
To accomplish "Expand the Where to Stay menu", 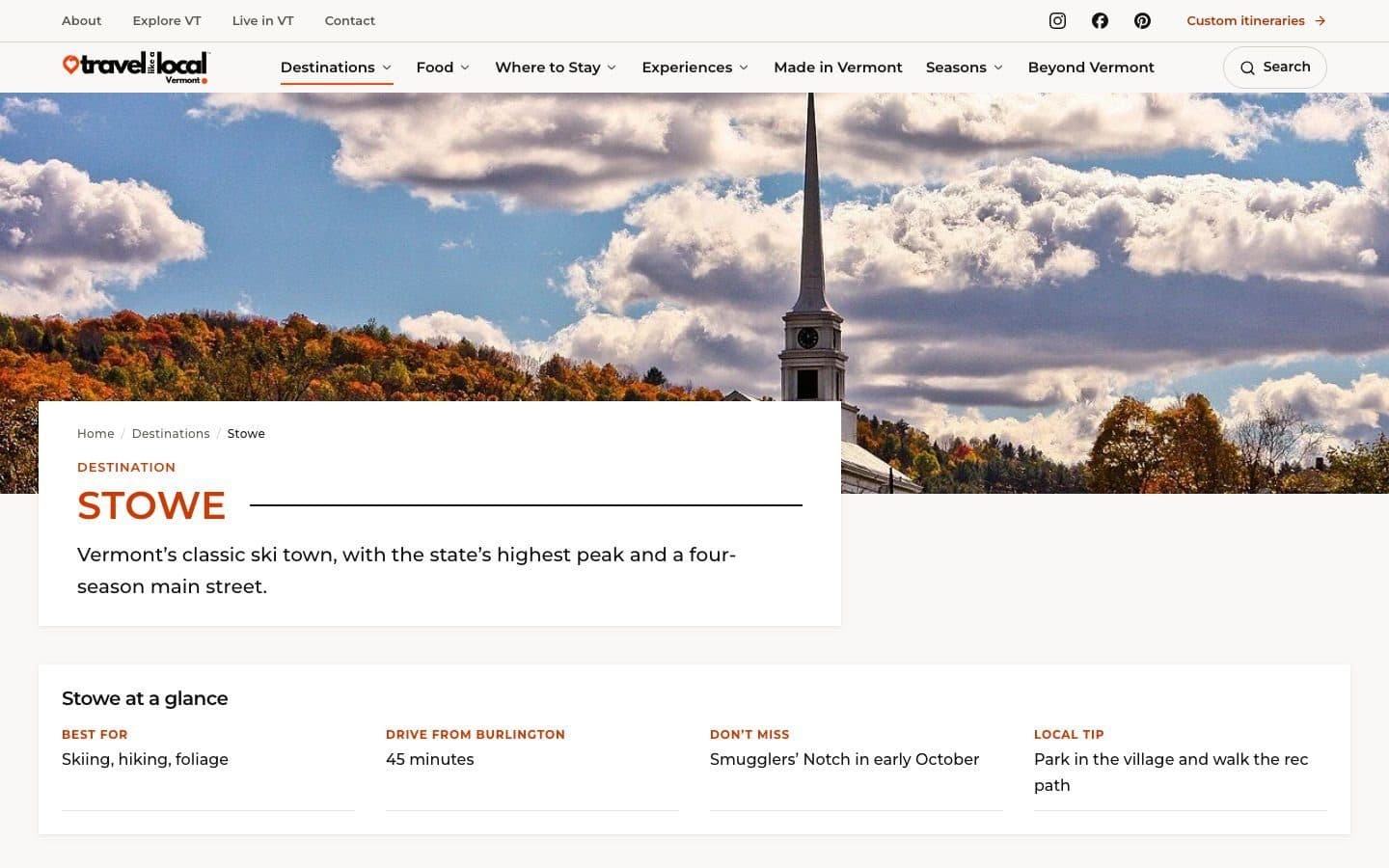I will (557, 68).
